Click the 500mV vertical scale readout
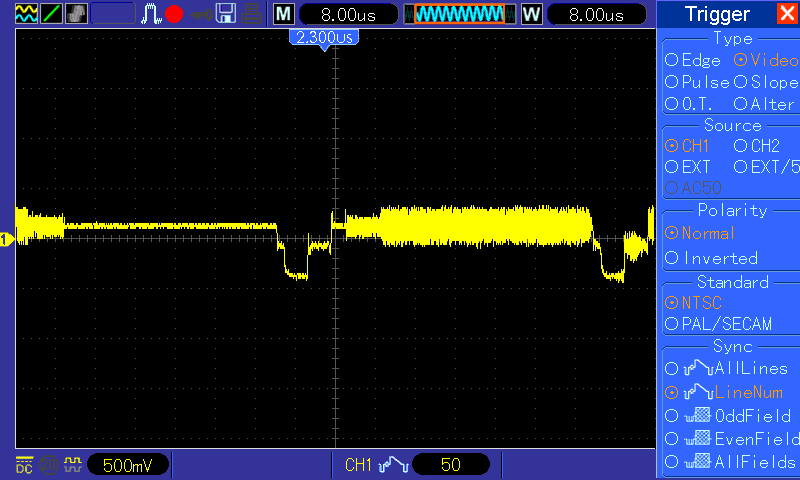 click(128, 465)
